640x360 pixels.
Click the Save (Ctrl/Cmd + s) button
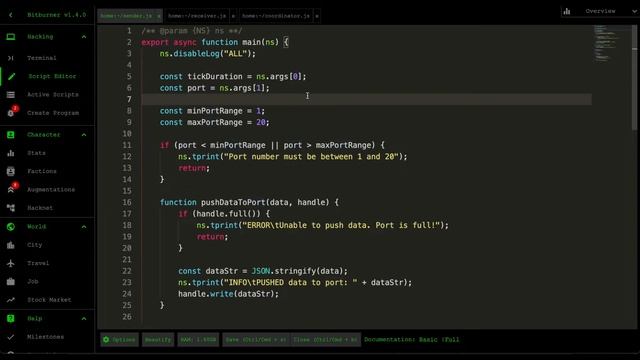point(256,340)
